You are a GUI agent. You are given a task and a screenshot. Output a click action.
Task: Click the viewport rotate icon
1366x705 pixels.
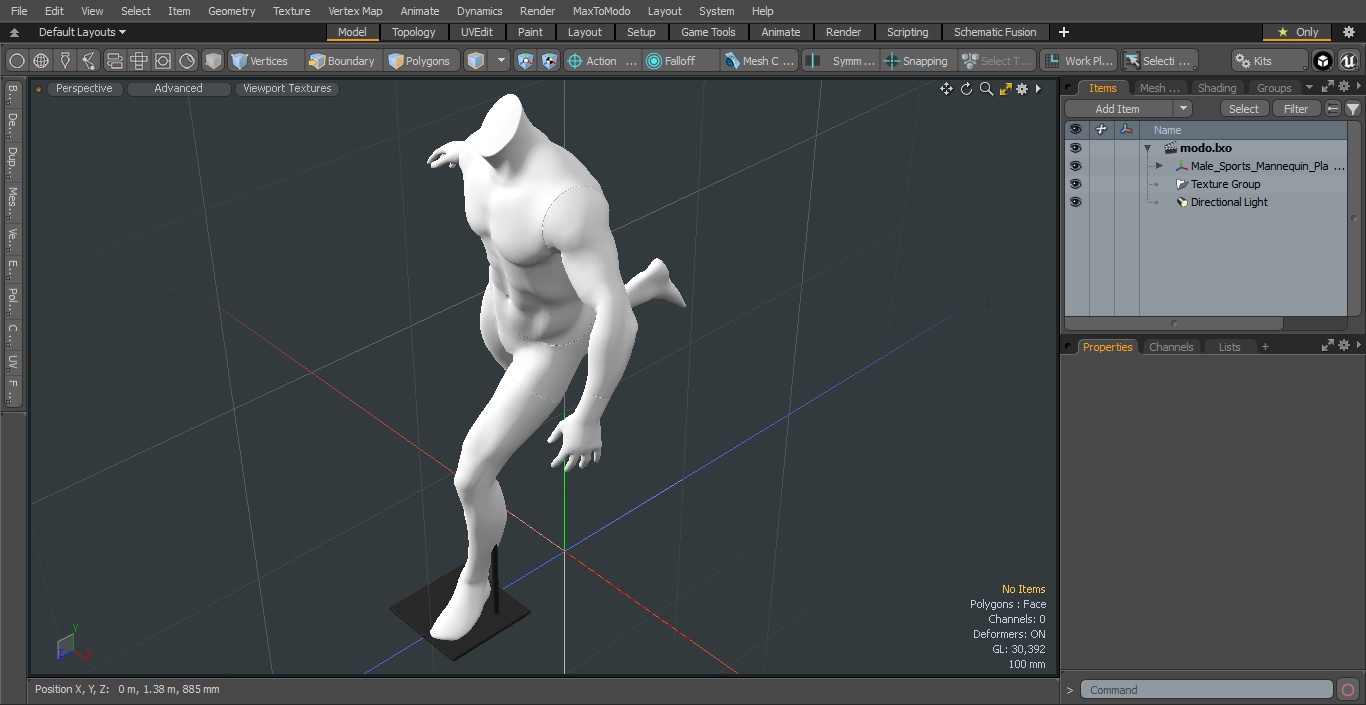tap(966, 89)
